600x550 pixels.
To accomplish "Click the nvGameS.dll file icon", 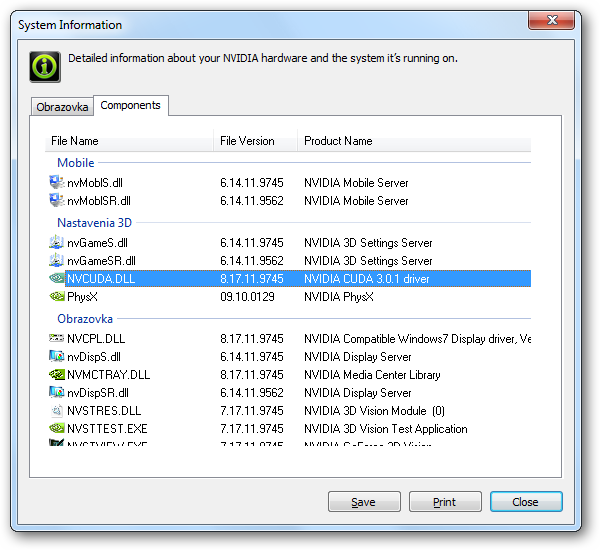I will click(57, 242).
